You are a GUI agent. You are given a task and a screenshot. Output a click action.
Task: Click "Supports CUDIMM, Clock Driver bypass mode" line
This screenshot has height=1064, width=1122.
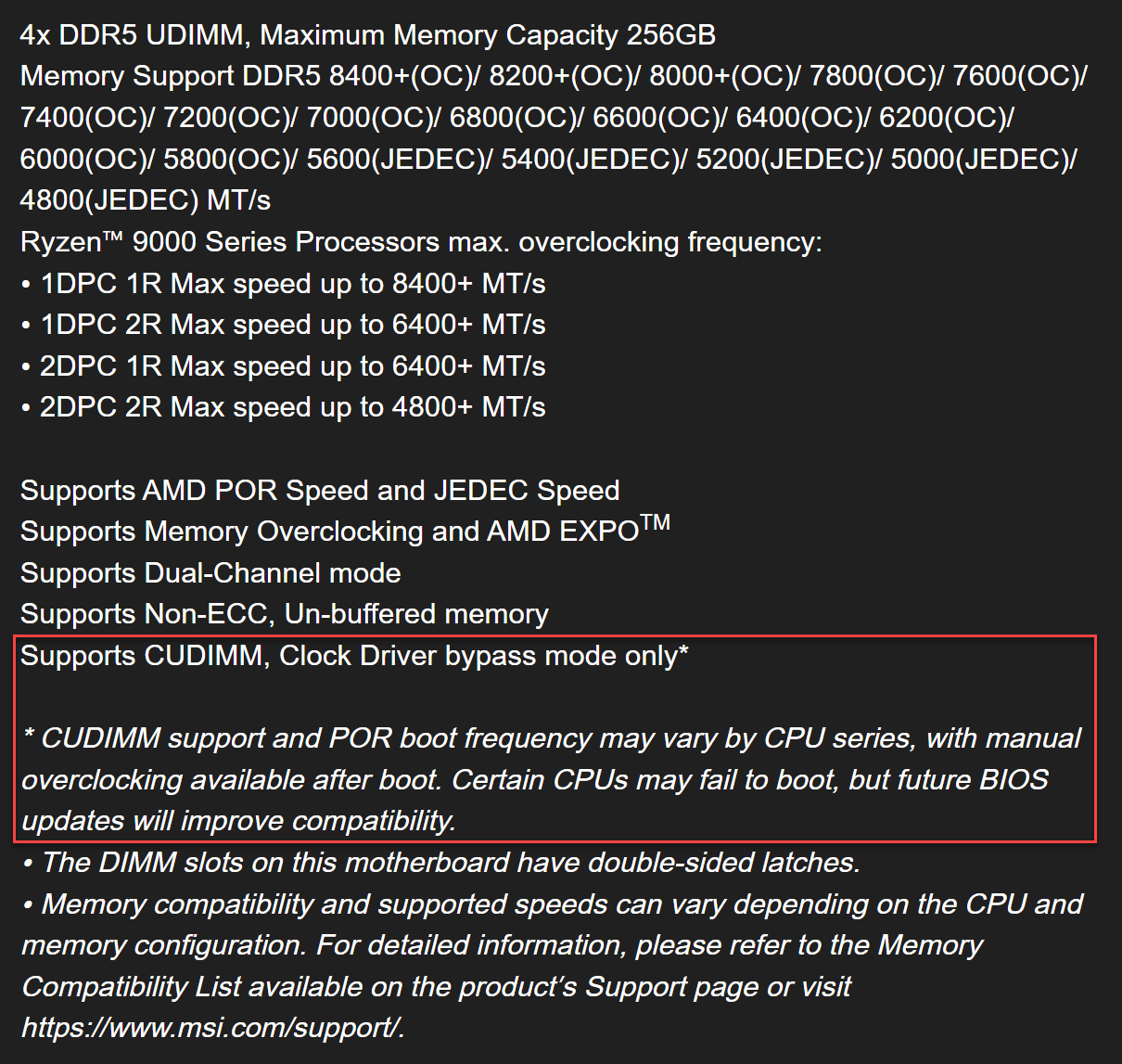pyautogui.click(x=353, y=656)
